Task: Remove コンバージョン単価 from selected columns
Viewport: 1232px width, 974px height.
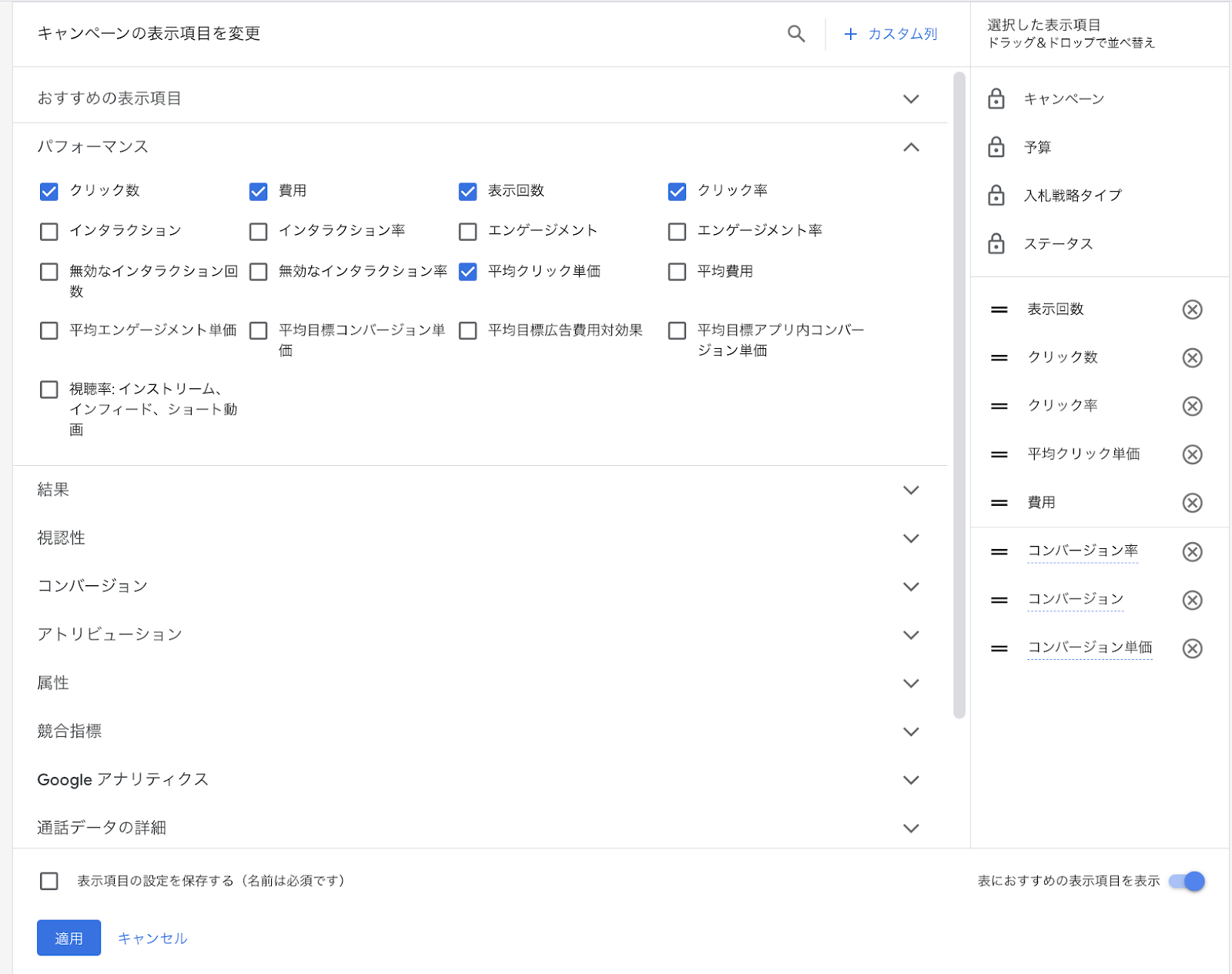Action: click(x=1192, y=648)
